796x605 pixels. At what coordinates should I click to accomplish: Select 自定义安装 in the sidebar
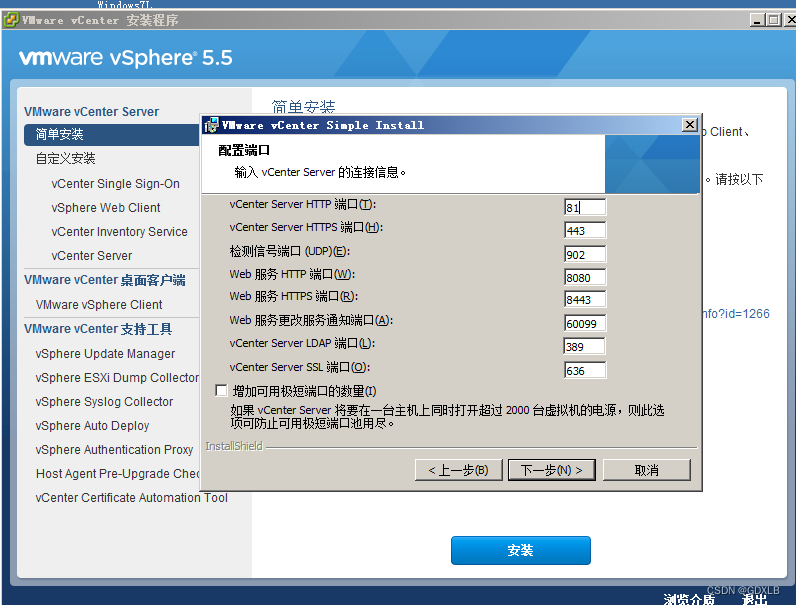[x=65, y=158]
